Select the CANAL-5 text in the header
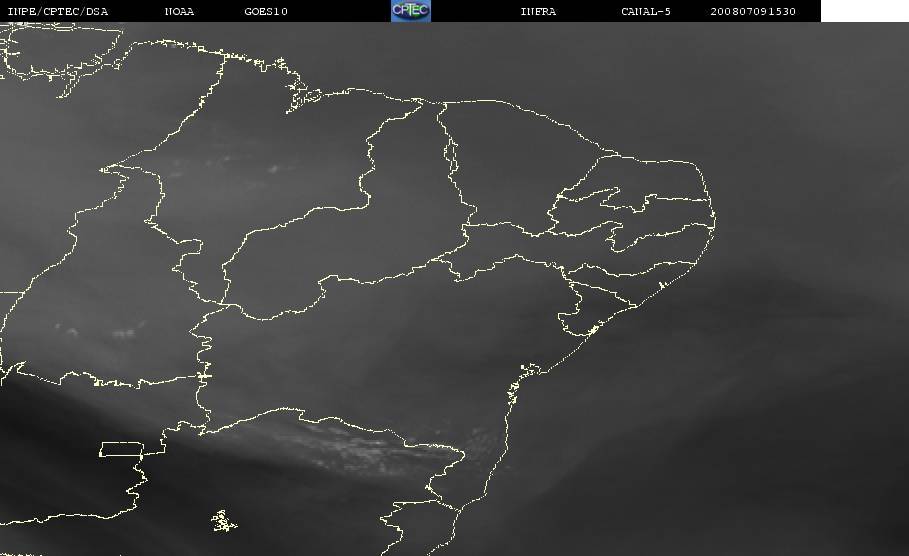The height and width of the screenshot is (556, 909). (x=645, y=11)
